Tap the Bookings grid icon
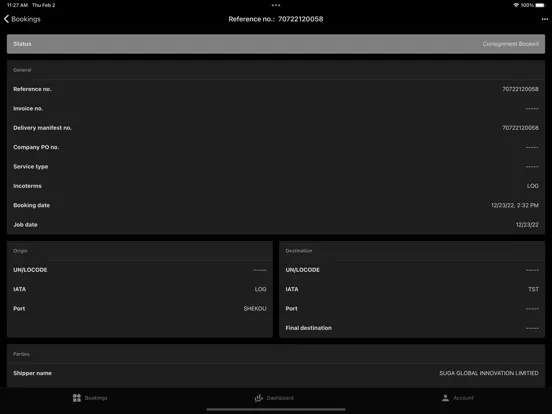Screen dimensions: 552x414 click(77, 398)
